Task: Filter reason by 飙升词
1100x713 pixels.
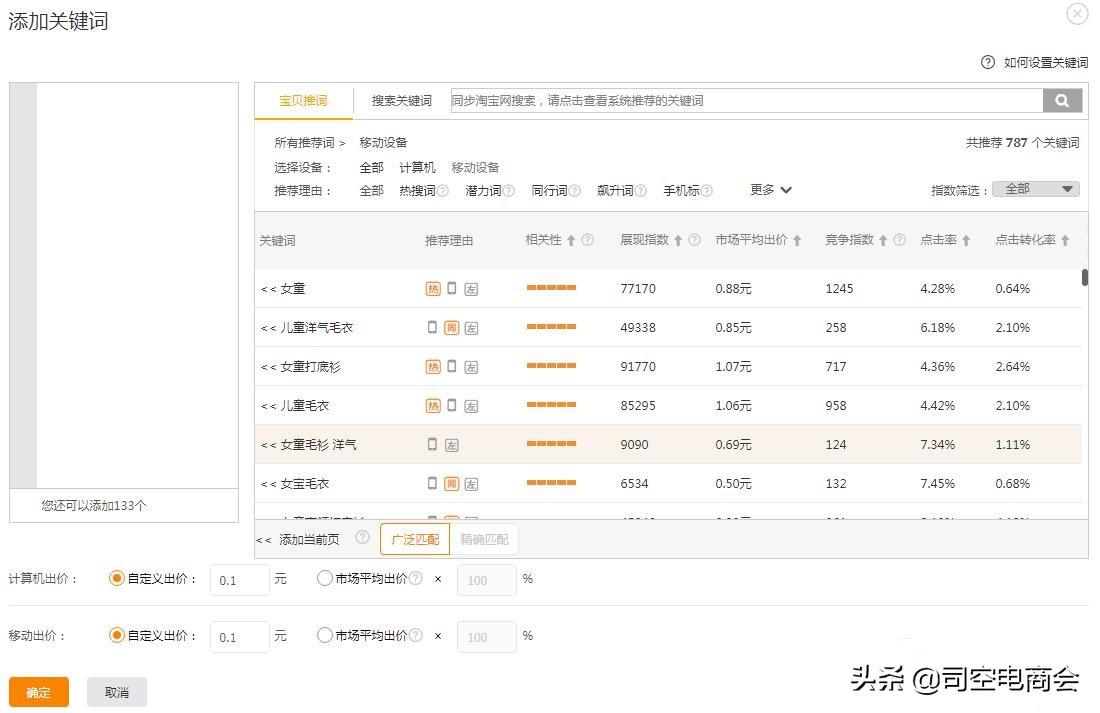Action: (615, 190)
